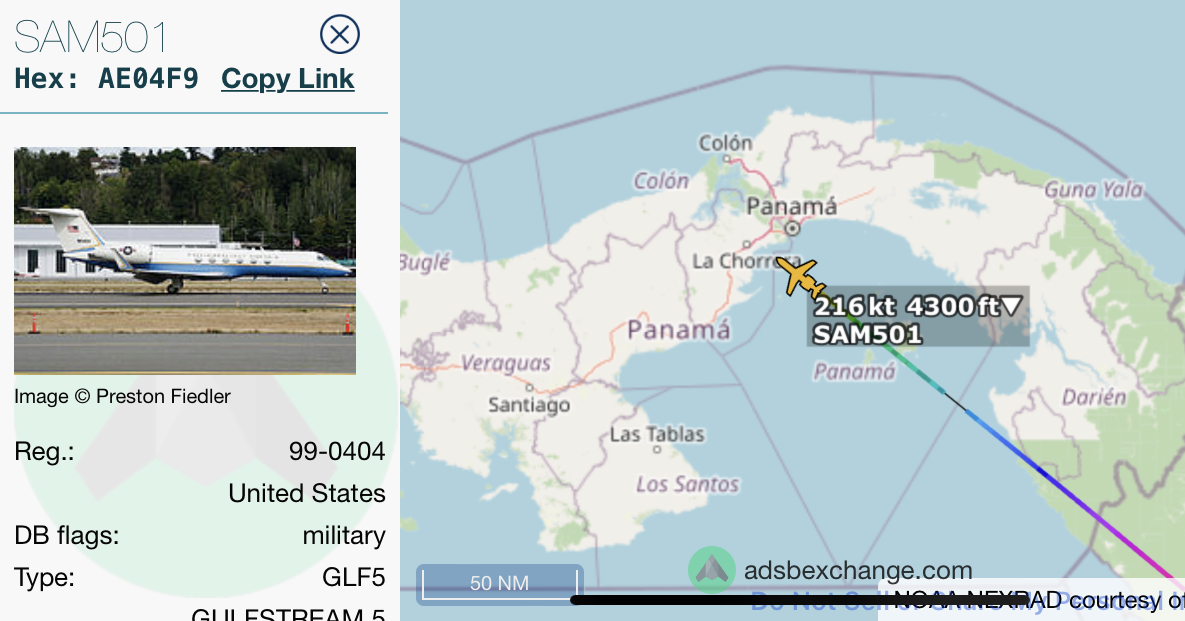
Task: Click the Las Tablas town marker
Action: (657, 450)
